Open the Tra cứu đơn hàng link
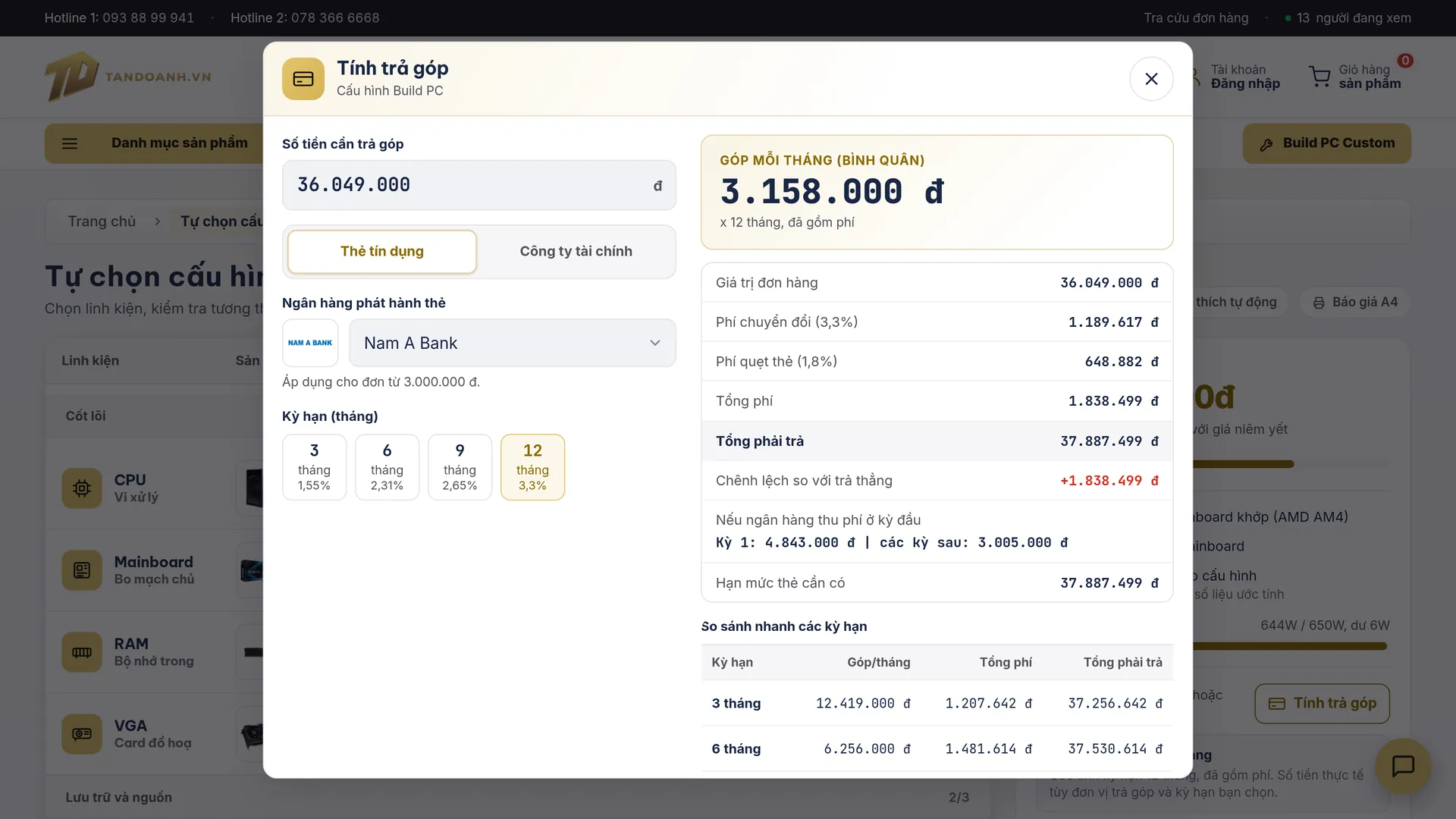 [x=1196, y=17]
